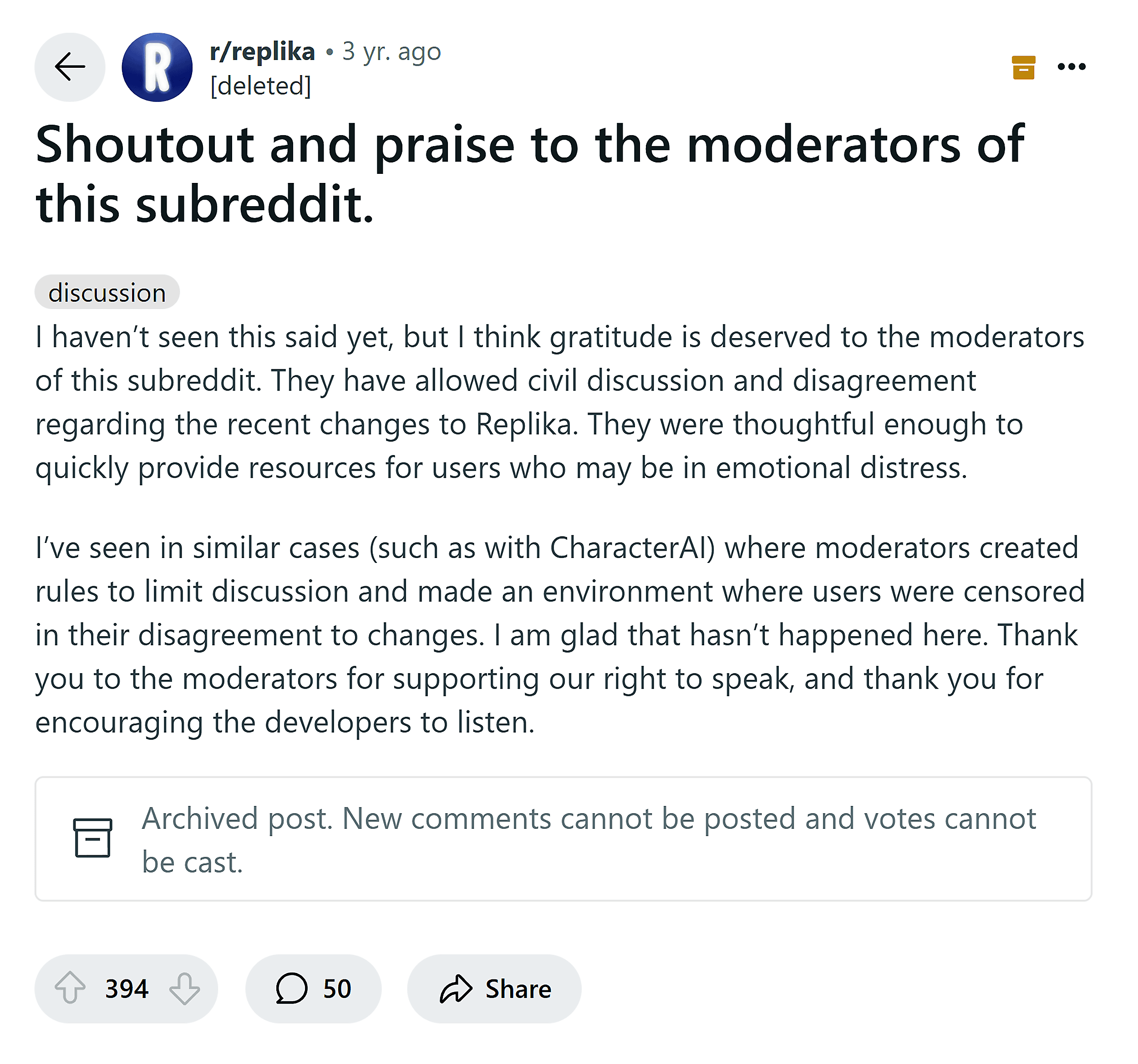This screenshot has width=1138, height=1064.
Task: Click the share arrow icon
Action: pyautogui.click(x=456, y=988)
